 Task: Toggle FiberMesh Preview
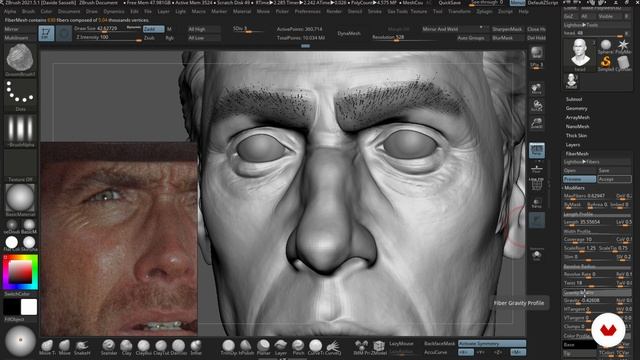579,179
